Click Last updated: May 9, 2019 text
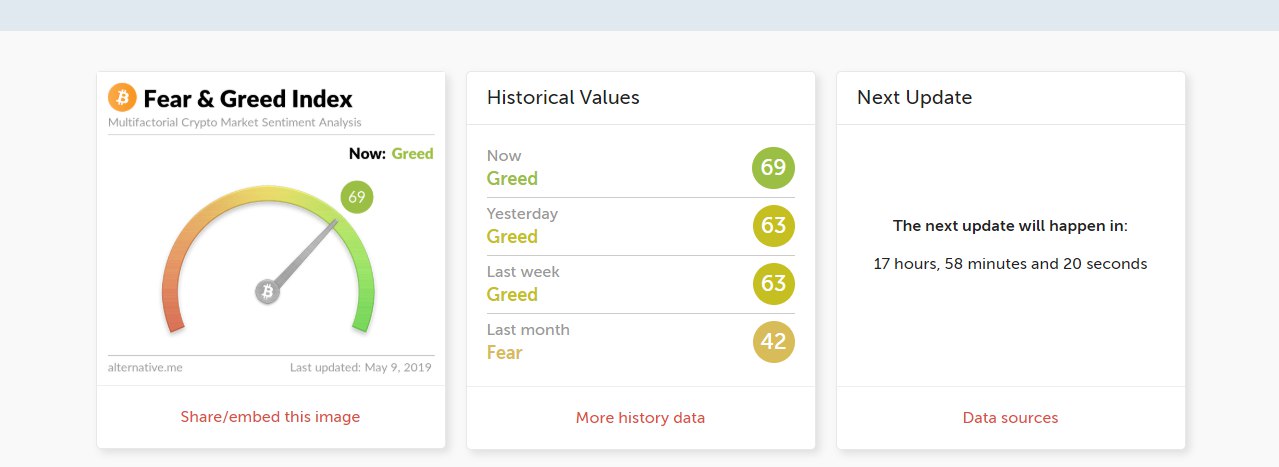This screenshot has height=467, width=1279. (361, 367)
